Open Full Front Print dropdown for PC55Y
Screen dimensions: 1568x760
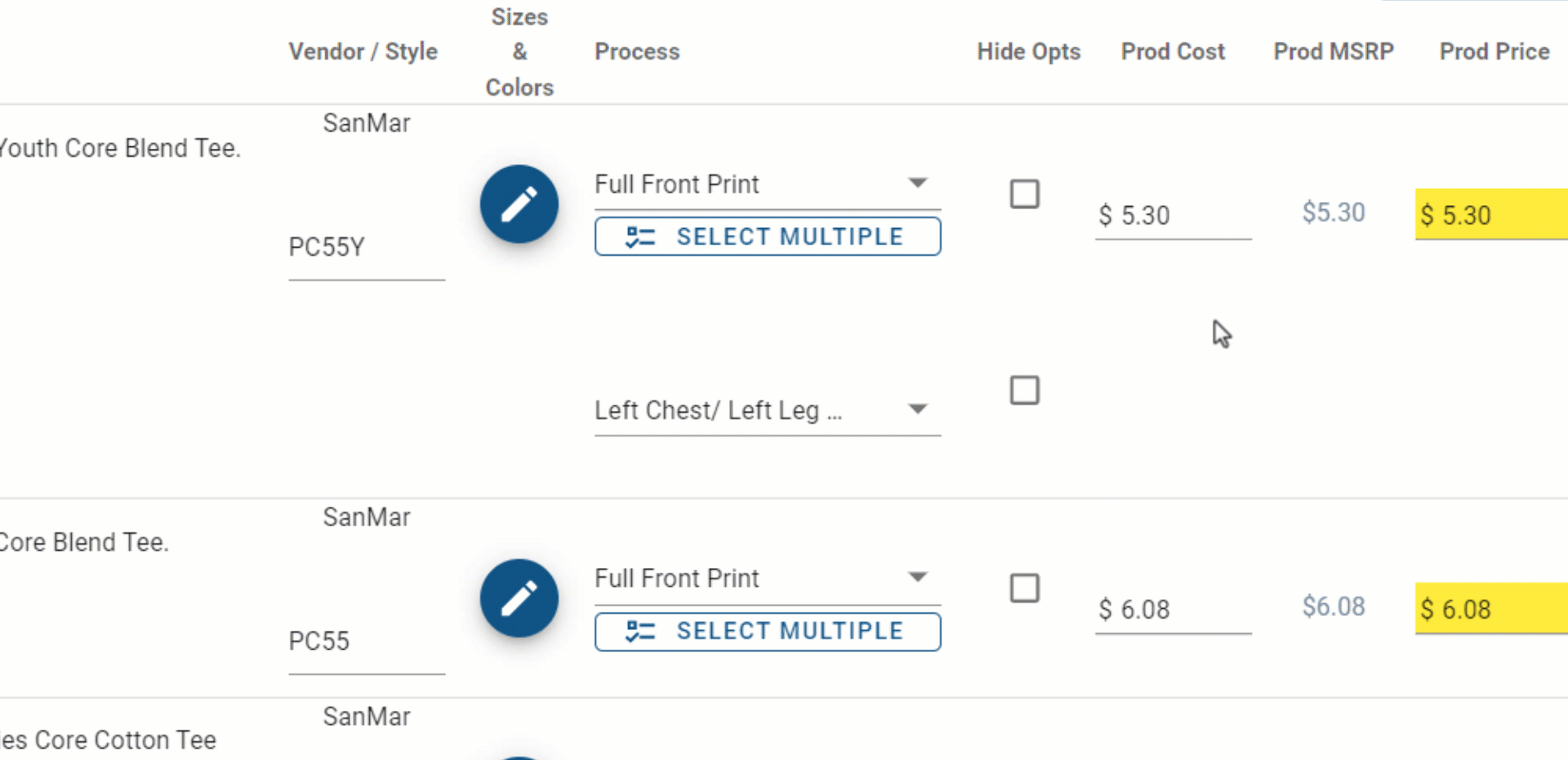(768, 185)
